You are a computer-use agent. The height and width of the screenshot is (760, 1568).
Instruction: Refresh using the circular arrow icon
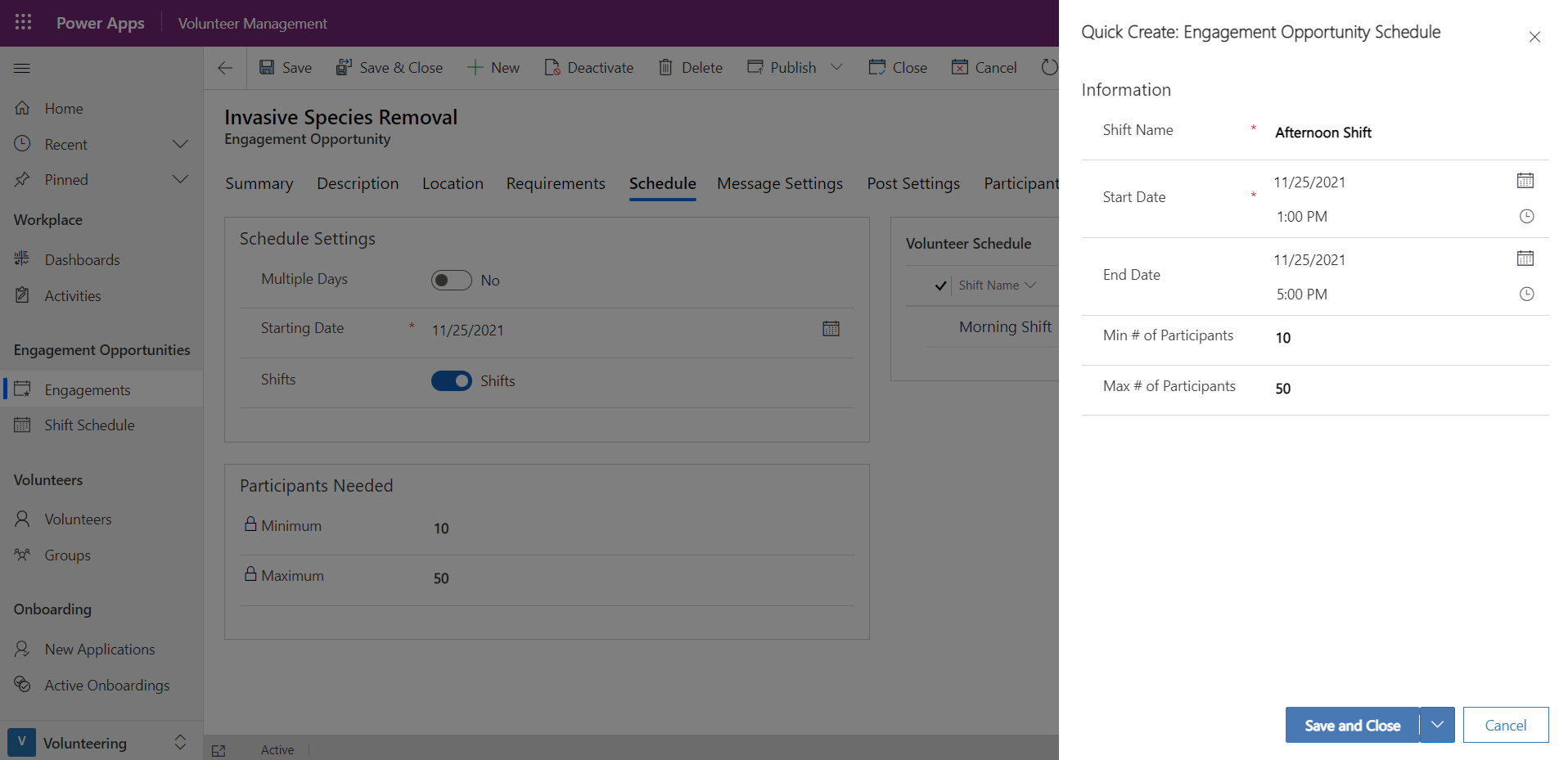click(x=1049, y=67)
